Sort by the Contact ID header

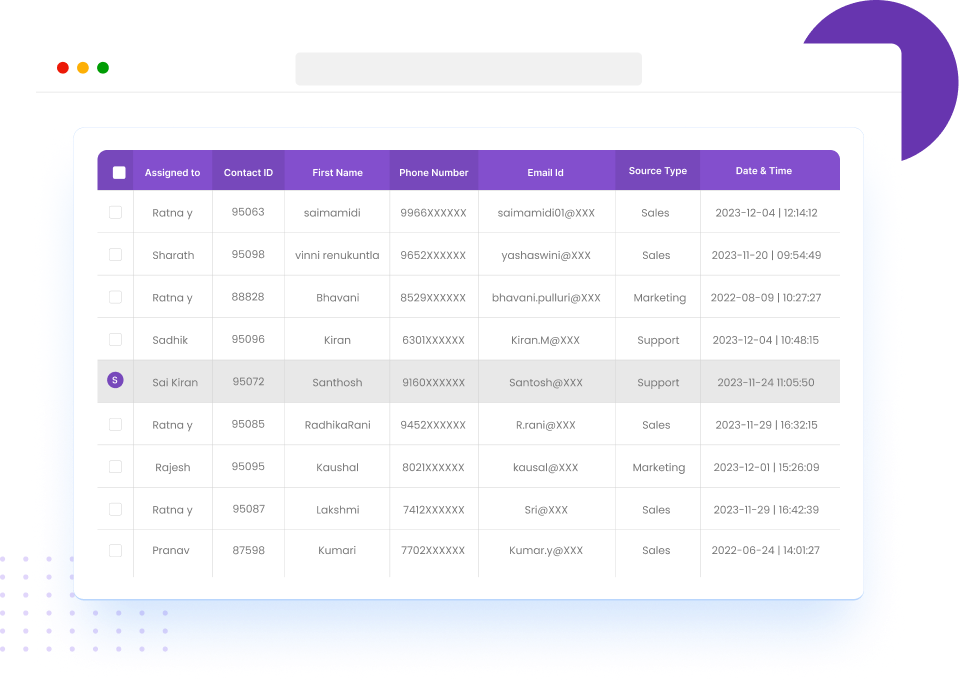[x=248, y=172]
